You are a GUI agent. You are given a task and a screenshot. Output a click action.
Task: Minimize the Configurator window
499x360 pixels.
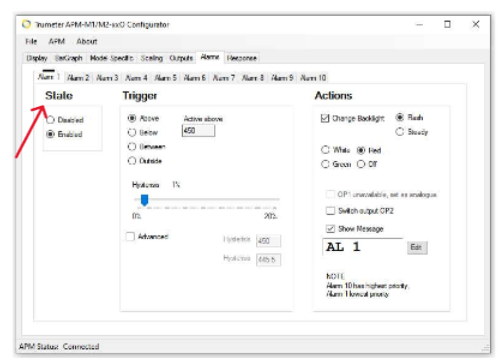tap(419, 24)
